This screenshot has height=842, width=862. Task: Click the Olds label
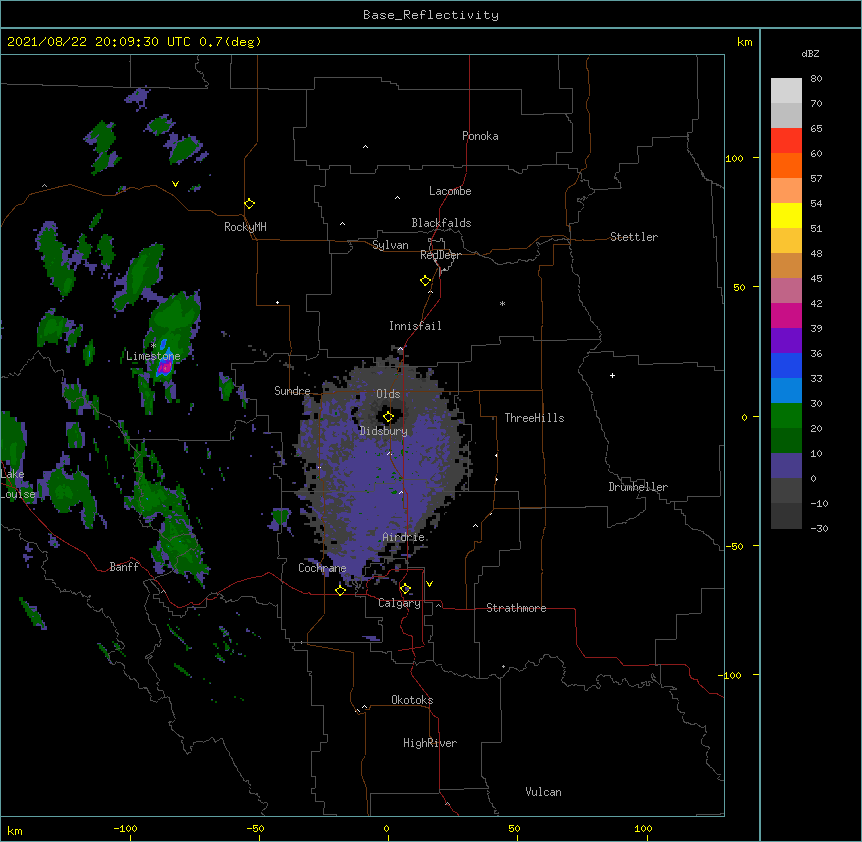[x=388, y=394]
